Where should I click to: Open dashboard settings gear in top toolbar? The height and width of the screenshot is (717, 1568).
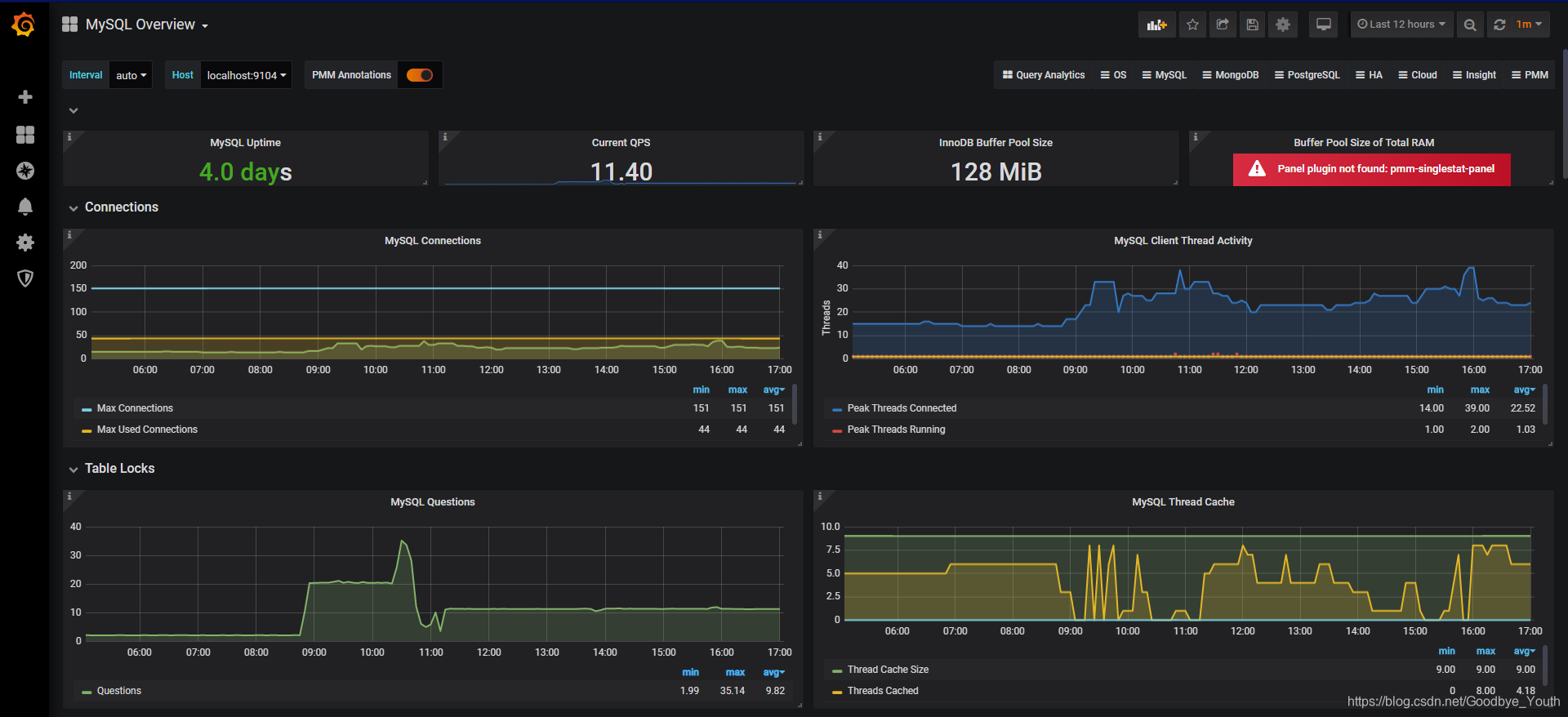point(1283,24)
